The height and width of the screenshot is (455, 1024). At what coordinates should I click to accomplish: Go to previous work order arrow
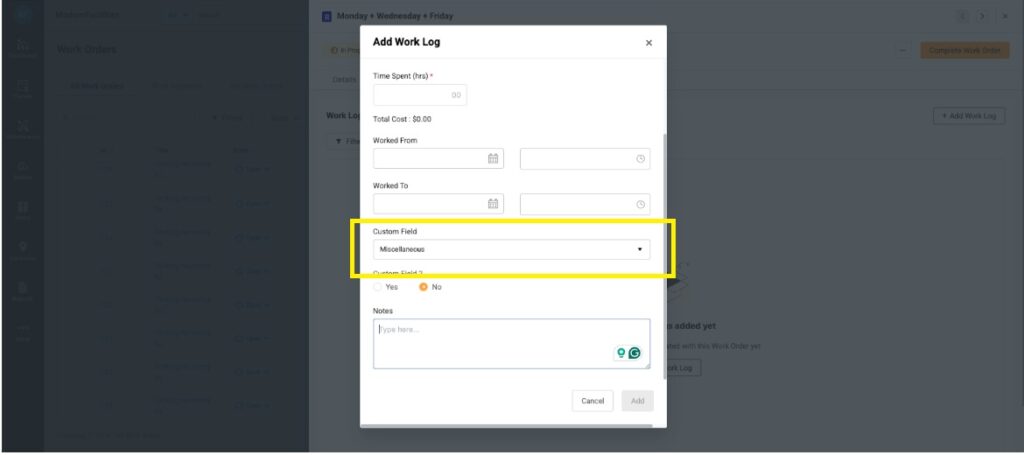click(962, 16)
